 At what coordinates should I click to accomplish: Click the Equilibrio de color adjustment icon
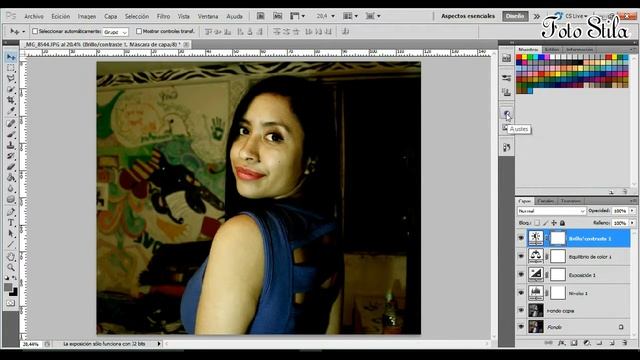click(536, 256)
